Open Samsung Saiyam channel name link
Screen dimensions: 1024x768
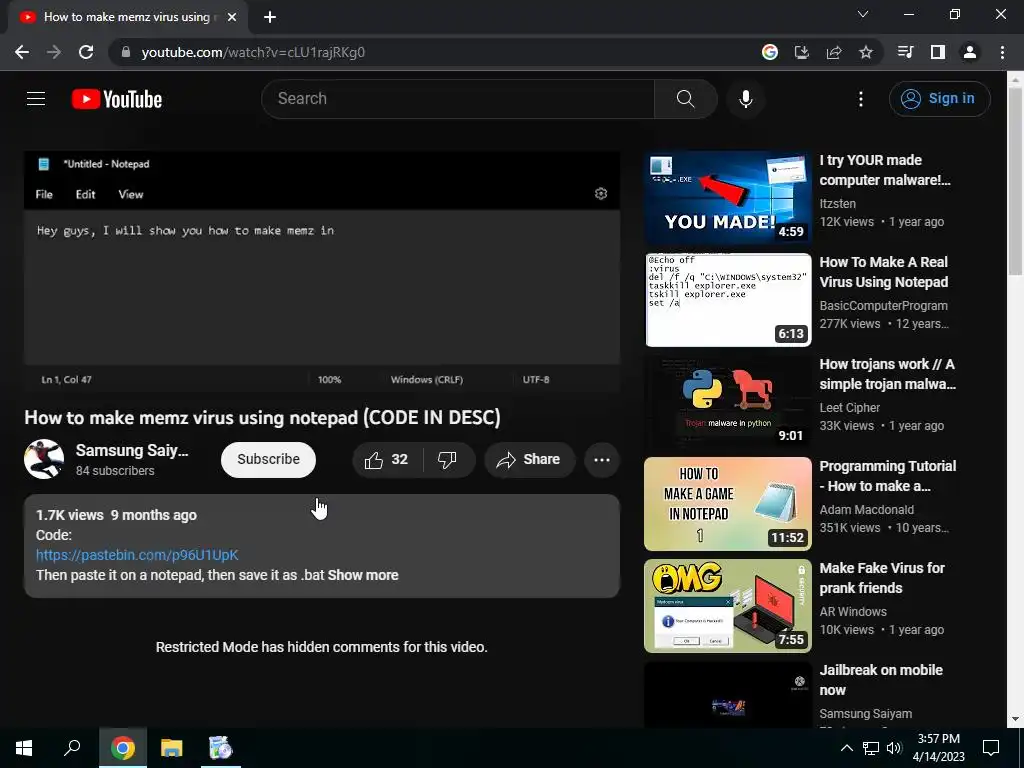(x=132, y=451)
